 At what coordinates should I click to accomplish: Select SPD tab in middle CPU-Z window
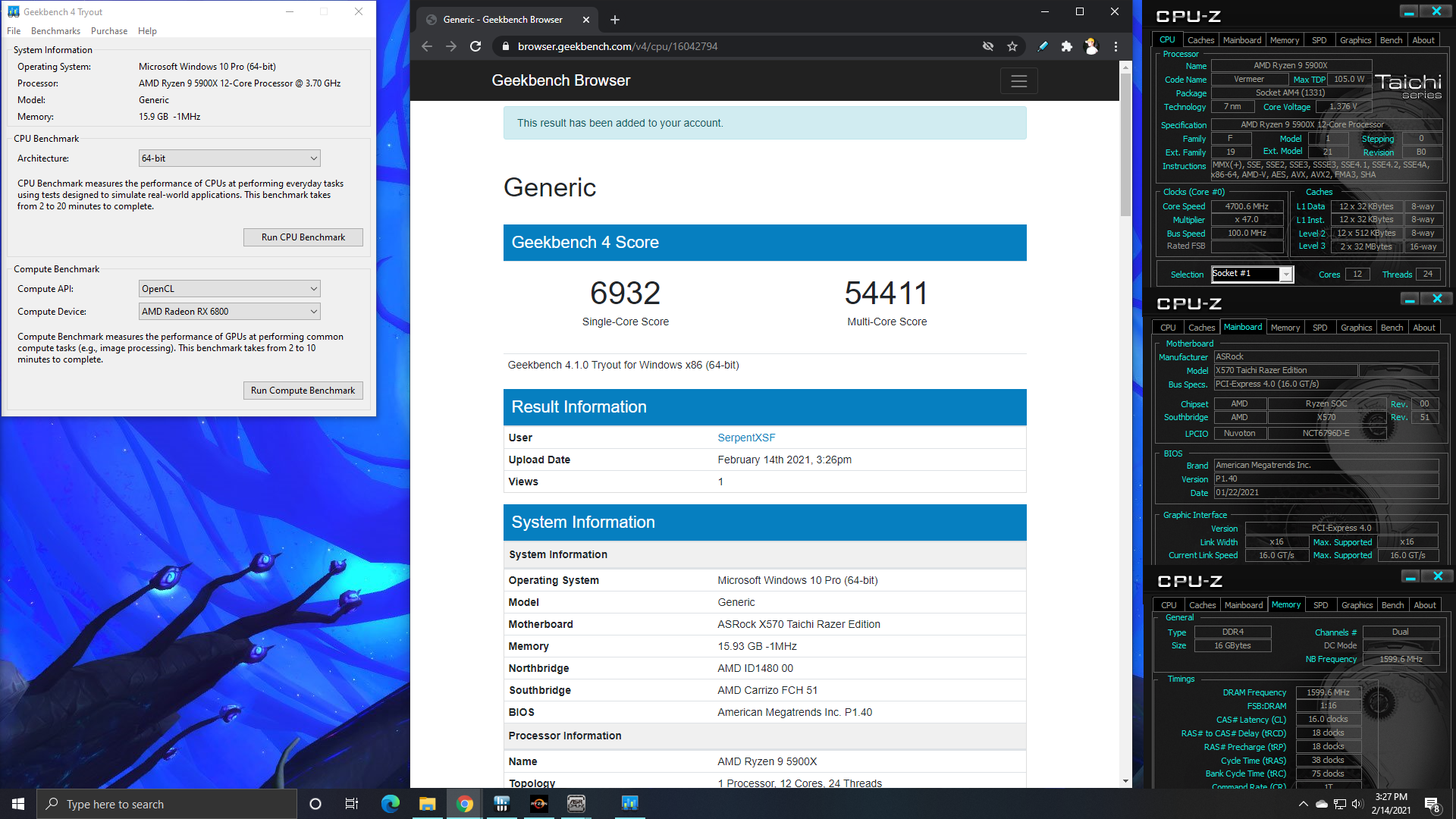coord(1320,328)
